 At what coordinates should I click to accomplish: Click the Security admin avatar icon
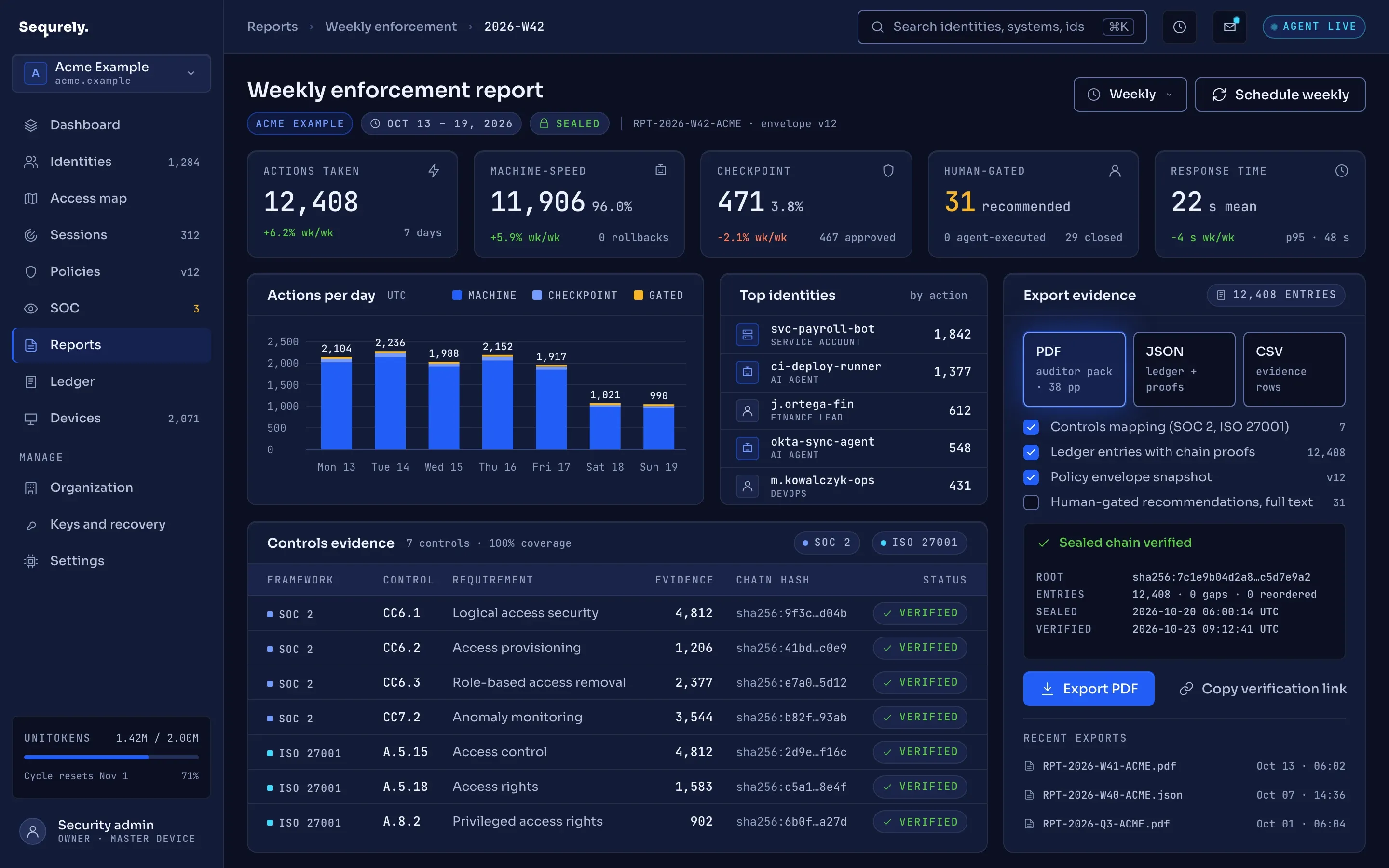(33, 831)
